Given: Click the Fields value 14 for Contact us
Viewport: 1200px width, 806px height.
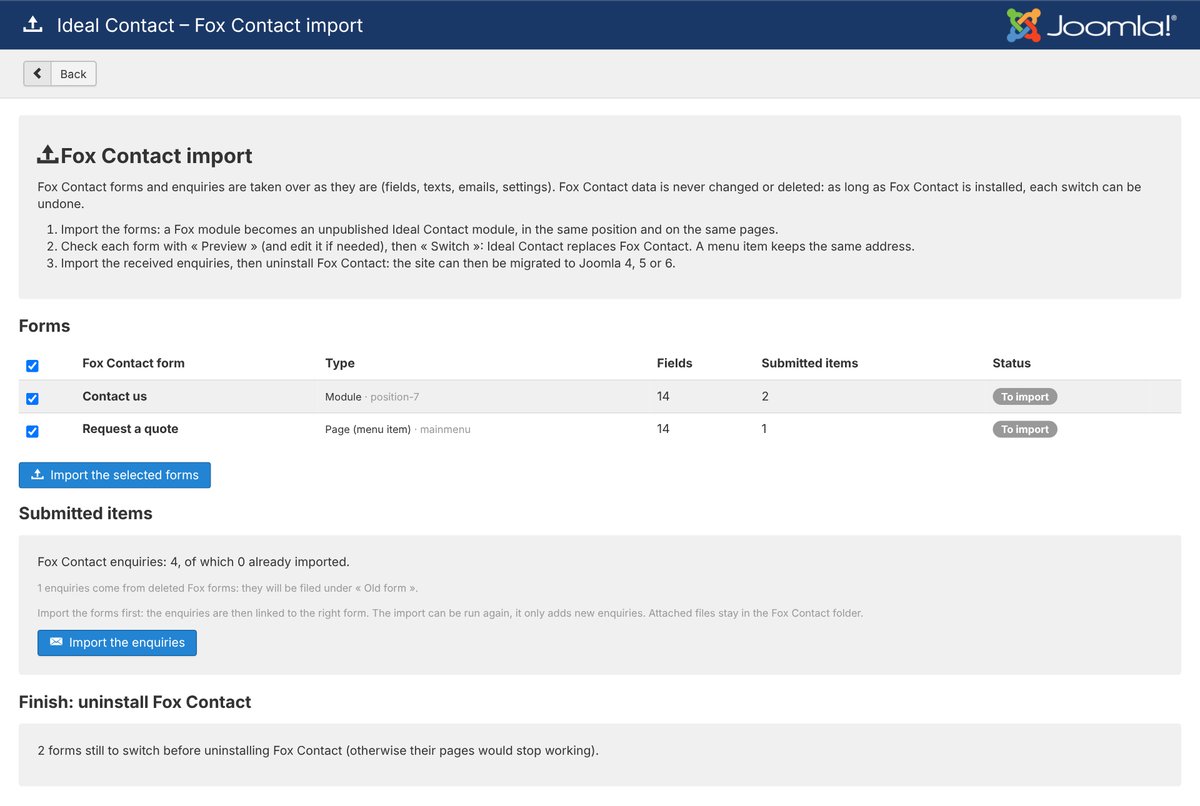Looking at the screenshot, I should [x=663, y=396].
